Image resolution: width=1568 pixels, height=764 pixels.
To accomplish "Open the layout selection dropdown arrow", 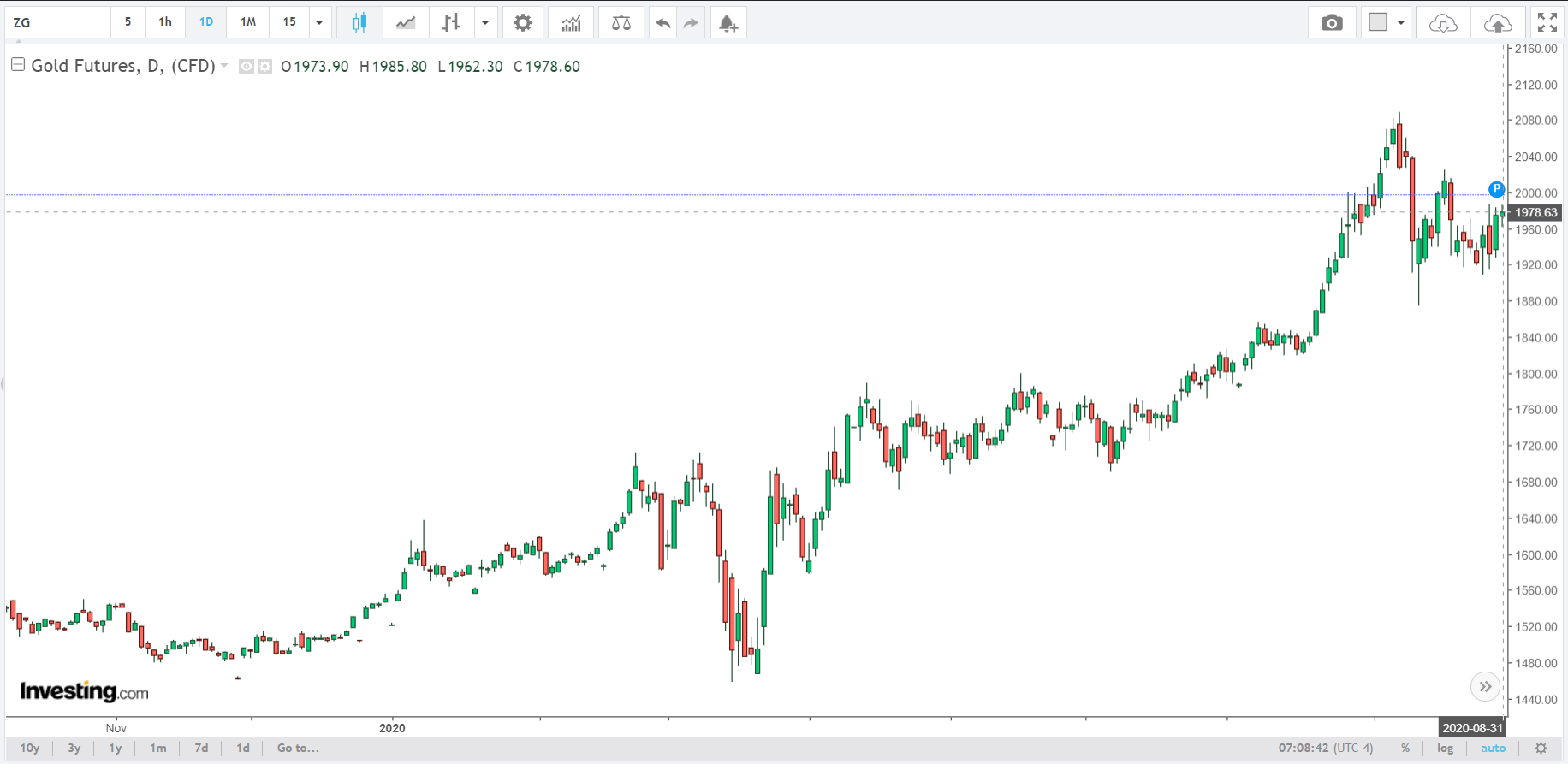I will [1401, 22].
